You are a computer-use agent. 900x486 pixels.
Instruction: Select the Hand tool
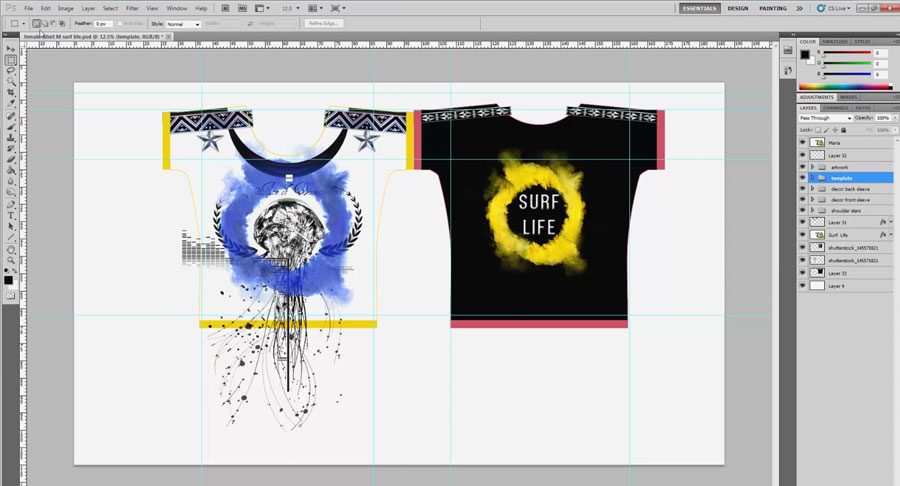pyautogui.click(x=11, y=250)
